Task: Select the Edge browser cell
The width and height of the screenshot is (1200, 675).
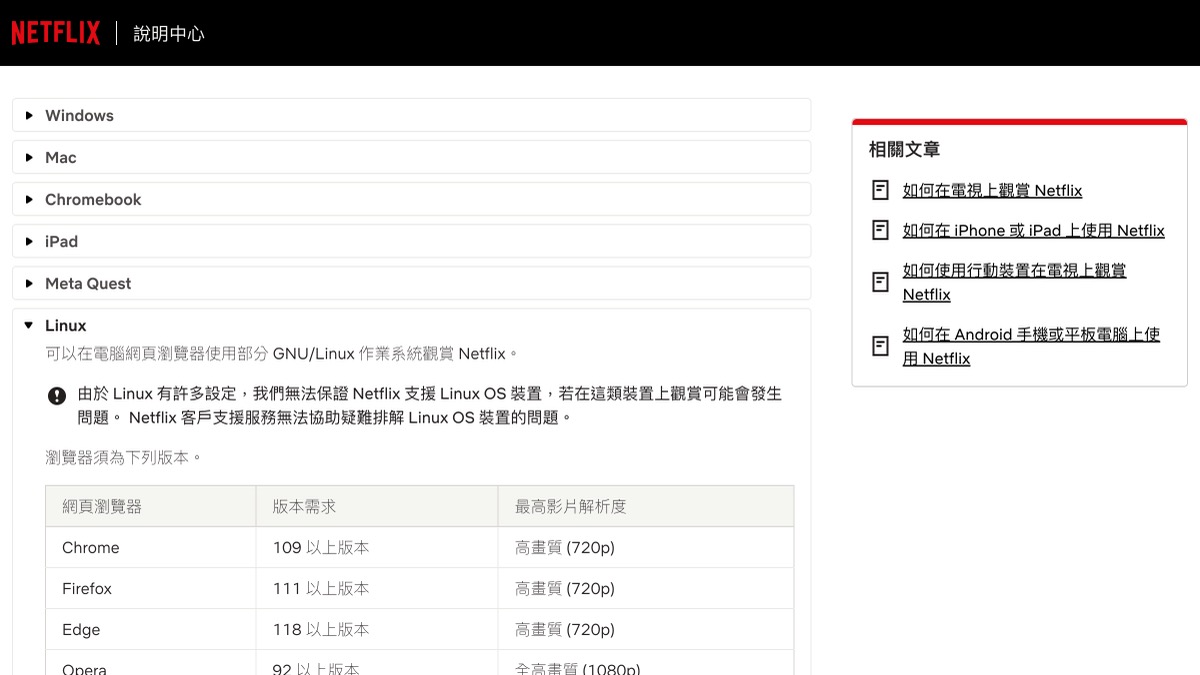Action: [151, 630]
